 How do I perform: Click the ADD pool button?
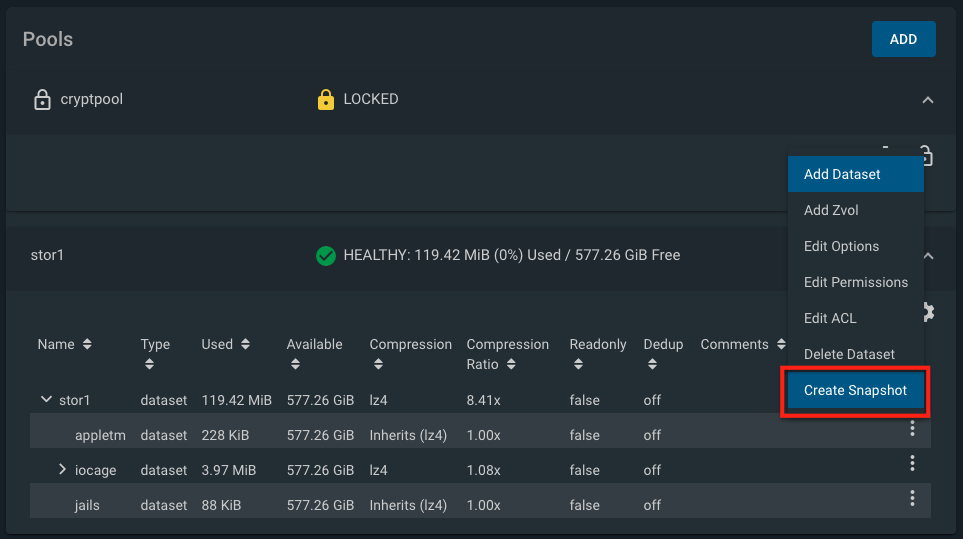coord(903,39)
